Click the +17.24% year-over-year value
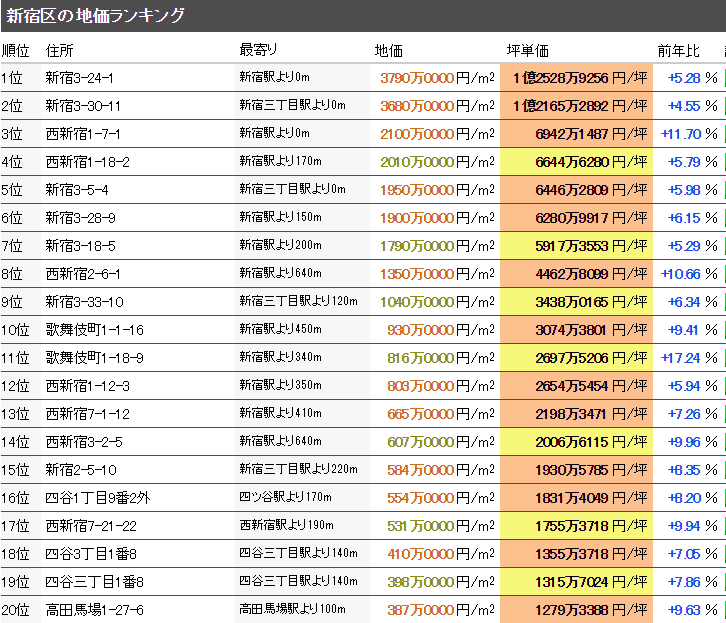The width and height of the screenshot is (726, 623). (689, 358)
